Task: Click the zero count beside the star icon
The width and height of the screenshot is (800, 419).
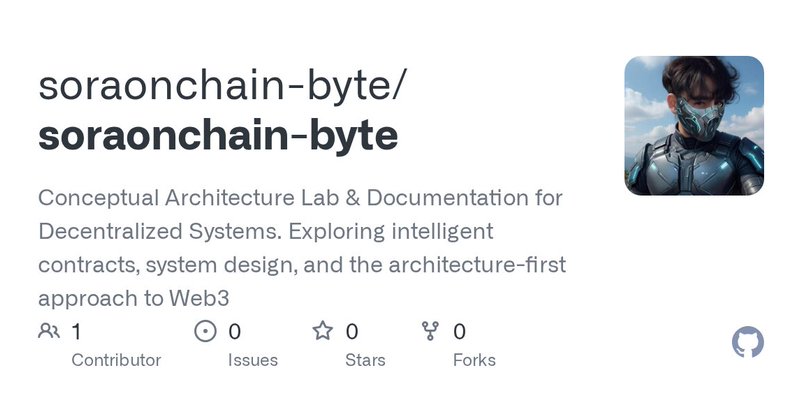Action: [352, 331]
